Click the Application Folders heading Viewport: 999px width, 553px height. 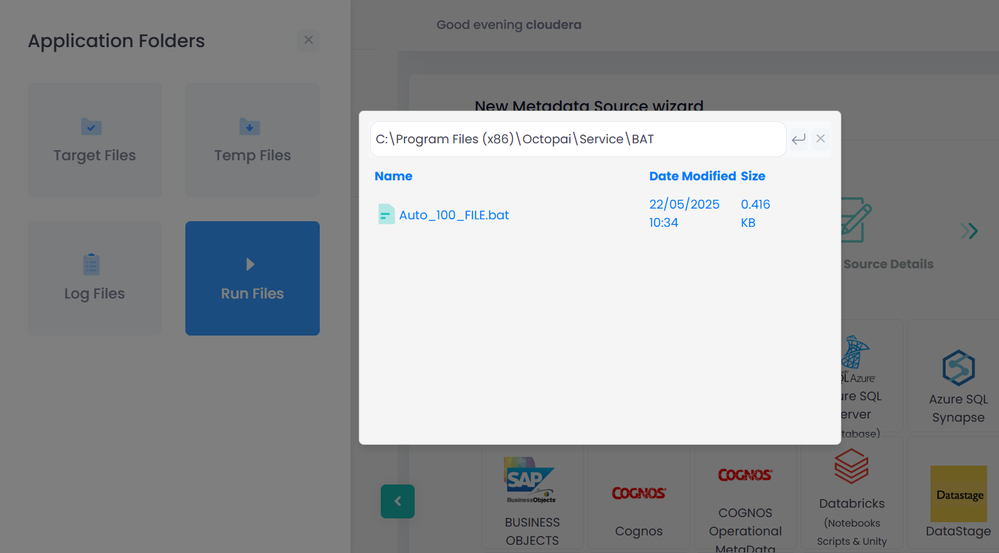(116, 41)
